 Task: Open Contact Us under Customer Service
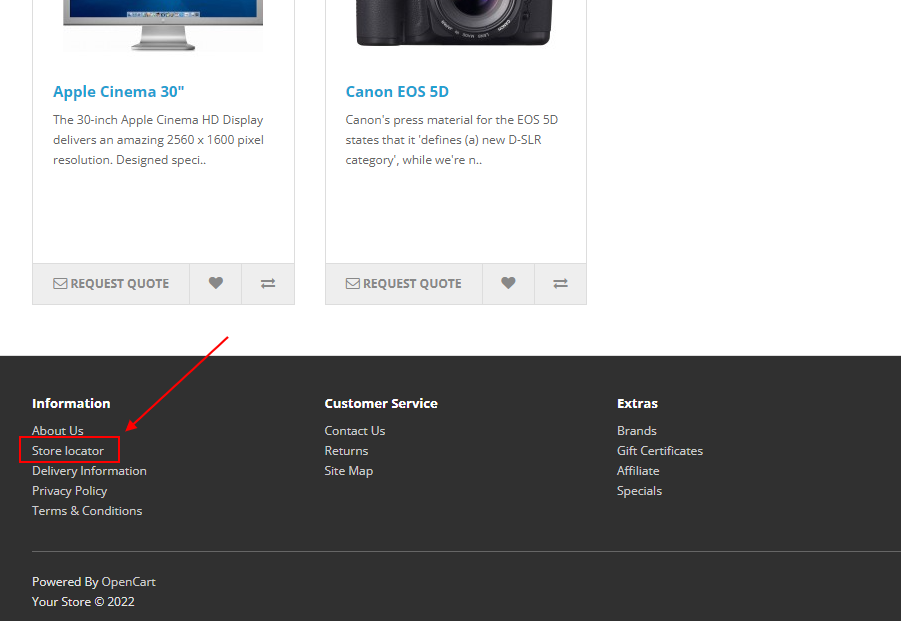click(355, 431)
